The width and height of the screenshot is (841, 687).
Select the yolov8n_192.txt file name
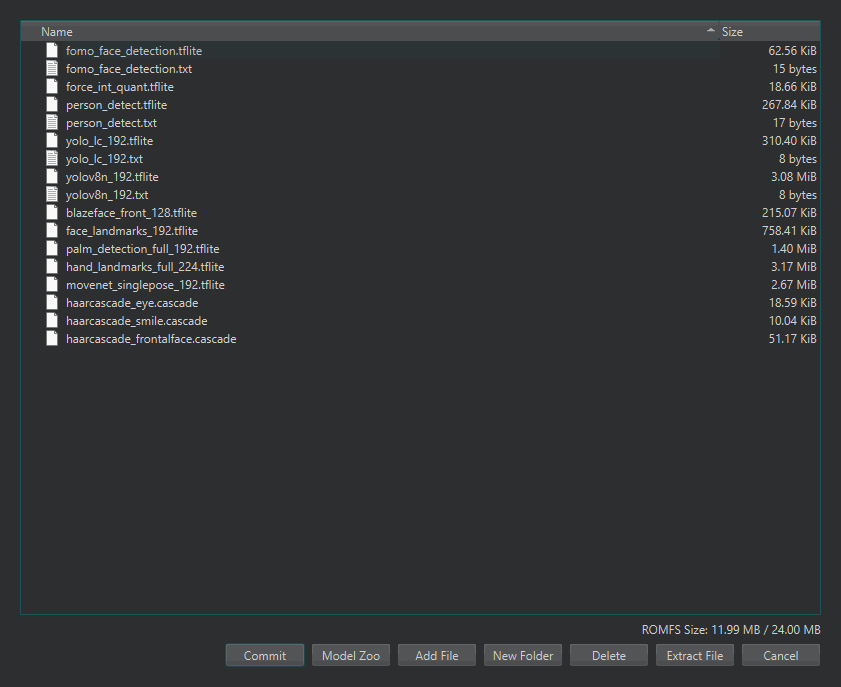point(107,195)
